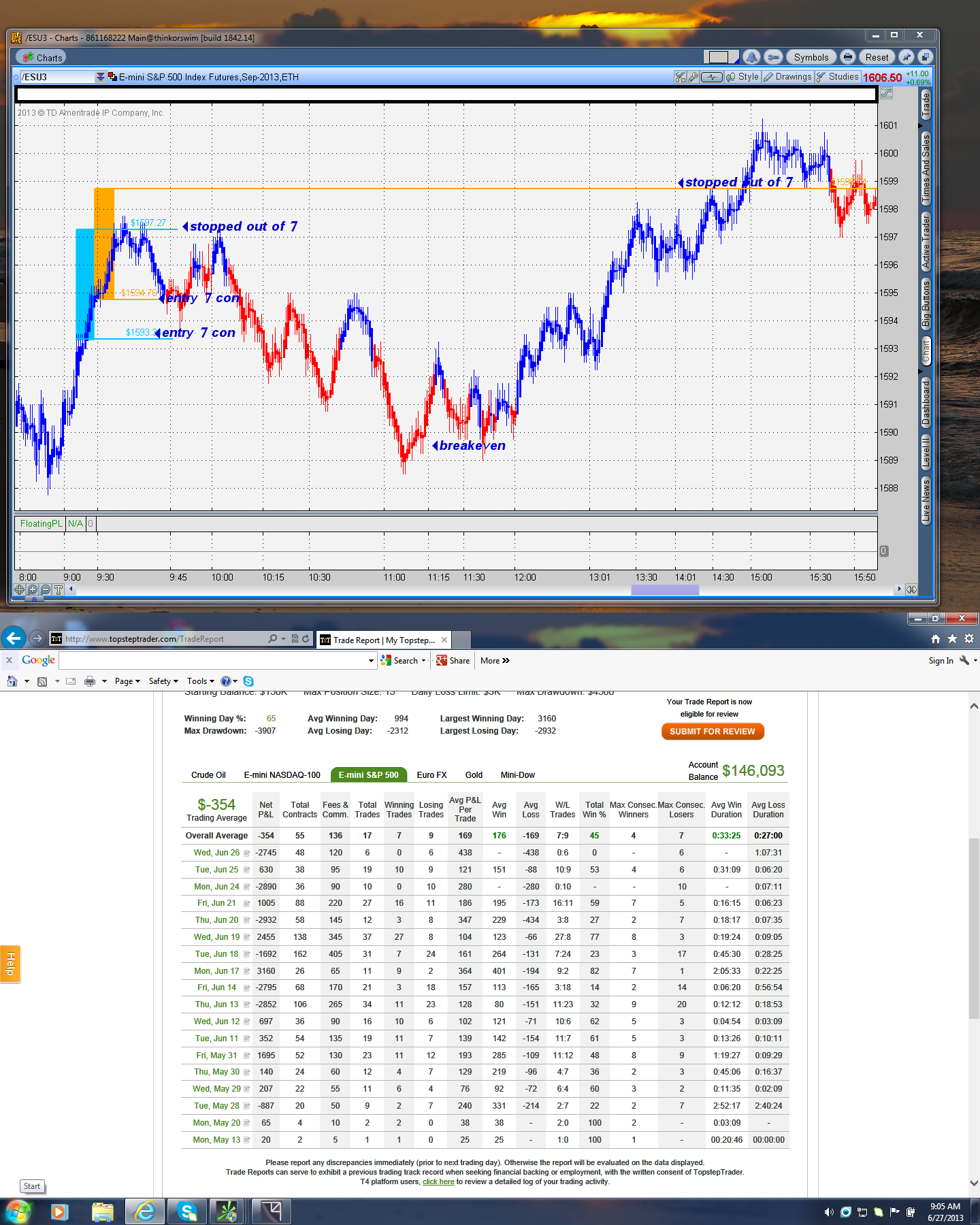The height and width of the screenshot is (1225, 980).
Task: Open the browser Safety menu dropdown
Action: [163, 681]
